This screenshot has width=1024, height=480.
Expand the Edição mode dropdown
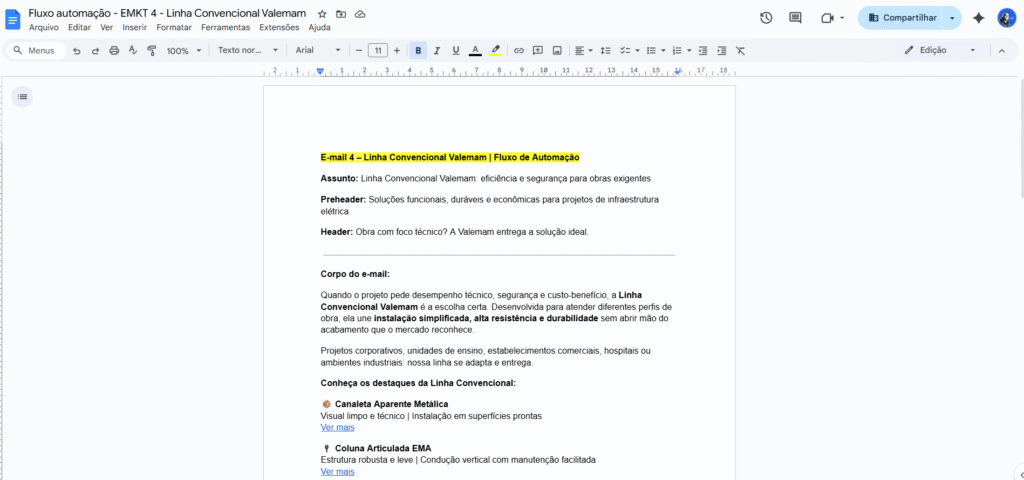tap(940, 50)
